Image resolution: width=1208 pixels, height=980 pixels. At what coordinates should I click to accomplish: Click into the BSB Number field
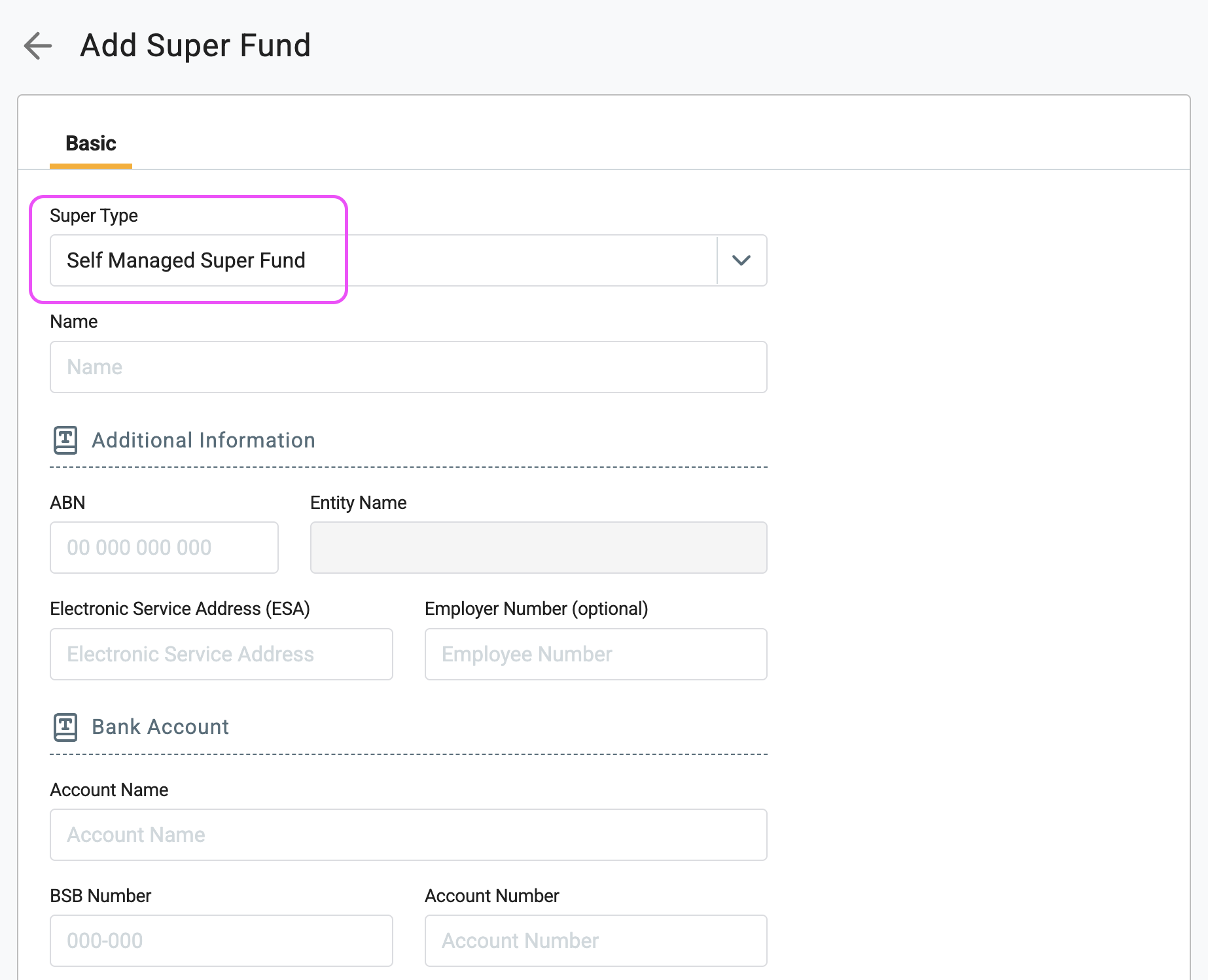pyautogui.click(x=221, y=941)
